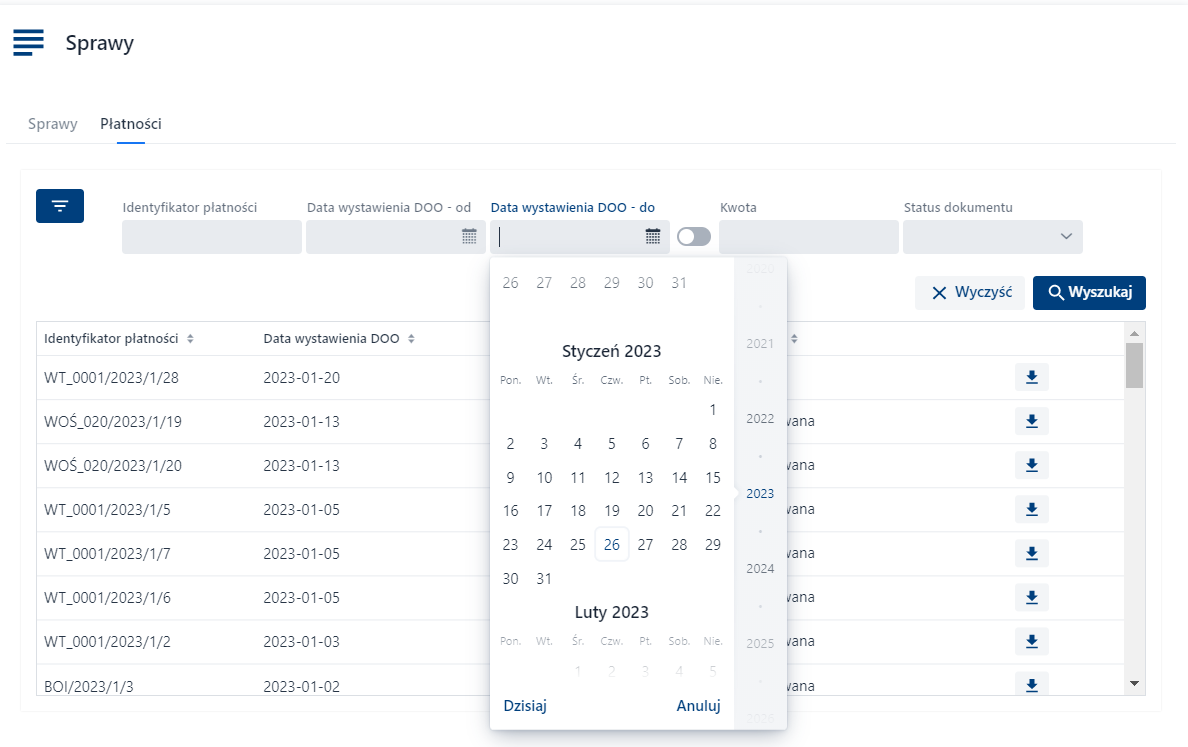Click calendar icon in DOO date 'do' field

pyautogui.click(x=653, y=237)
